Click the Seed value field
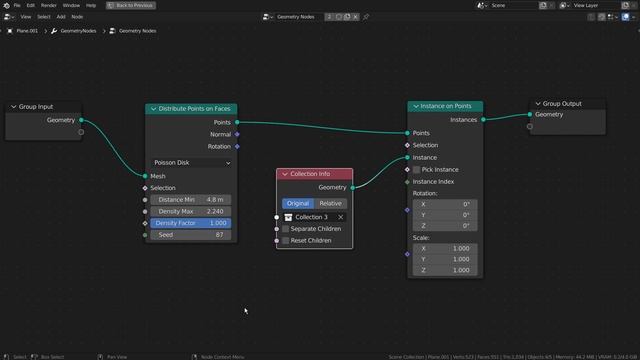The image size is (640, 360). point(191,235)
